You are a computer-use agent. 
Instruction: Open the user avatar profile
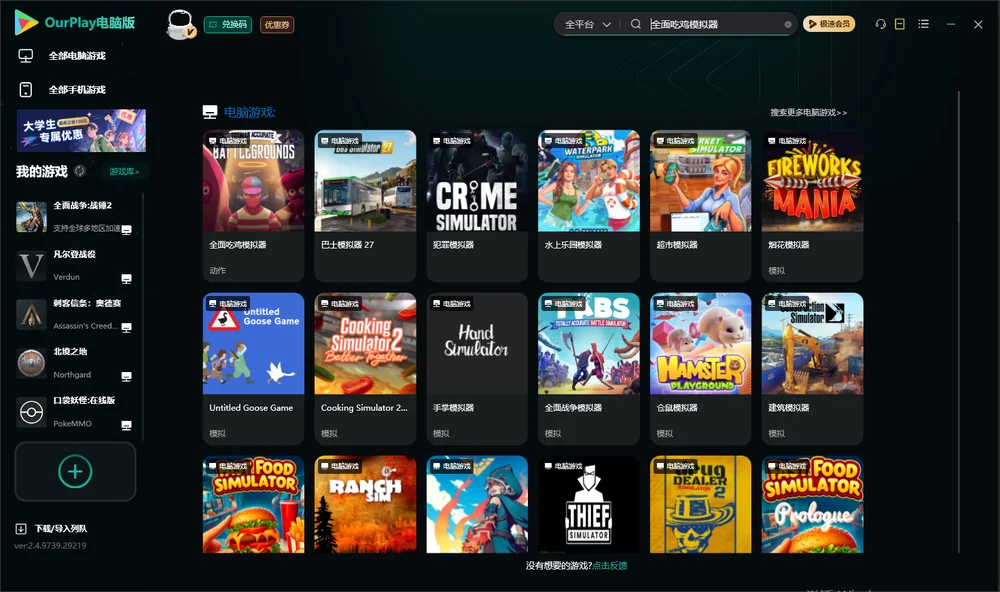[180, 25]
